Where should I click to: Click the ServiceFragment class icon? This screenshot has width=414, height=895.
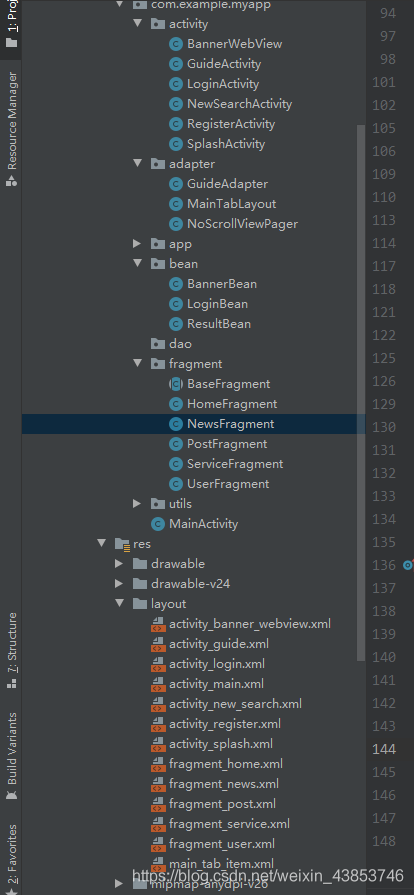point(176,464)
